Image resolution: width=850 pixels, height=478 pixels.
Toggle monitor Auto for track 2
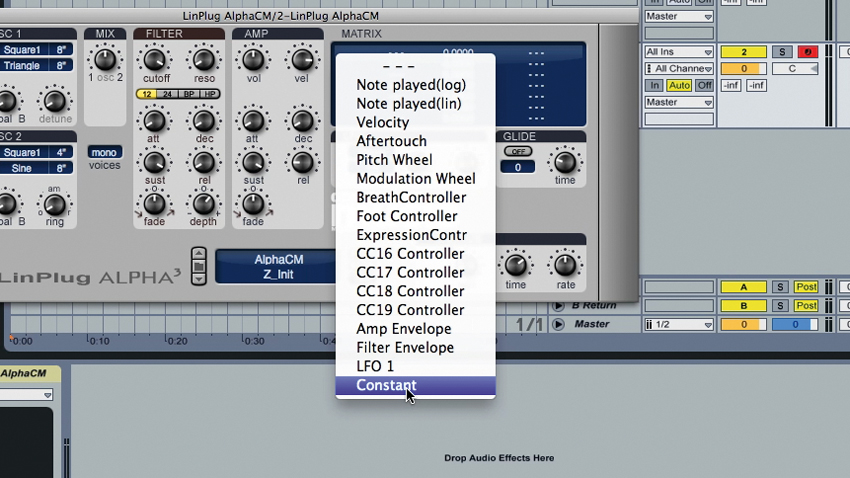point(679,85)
